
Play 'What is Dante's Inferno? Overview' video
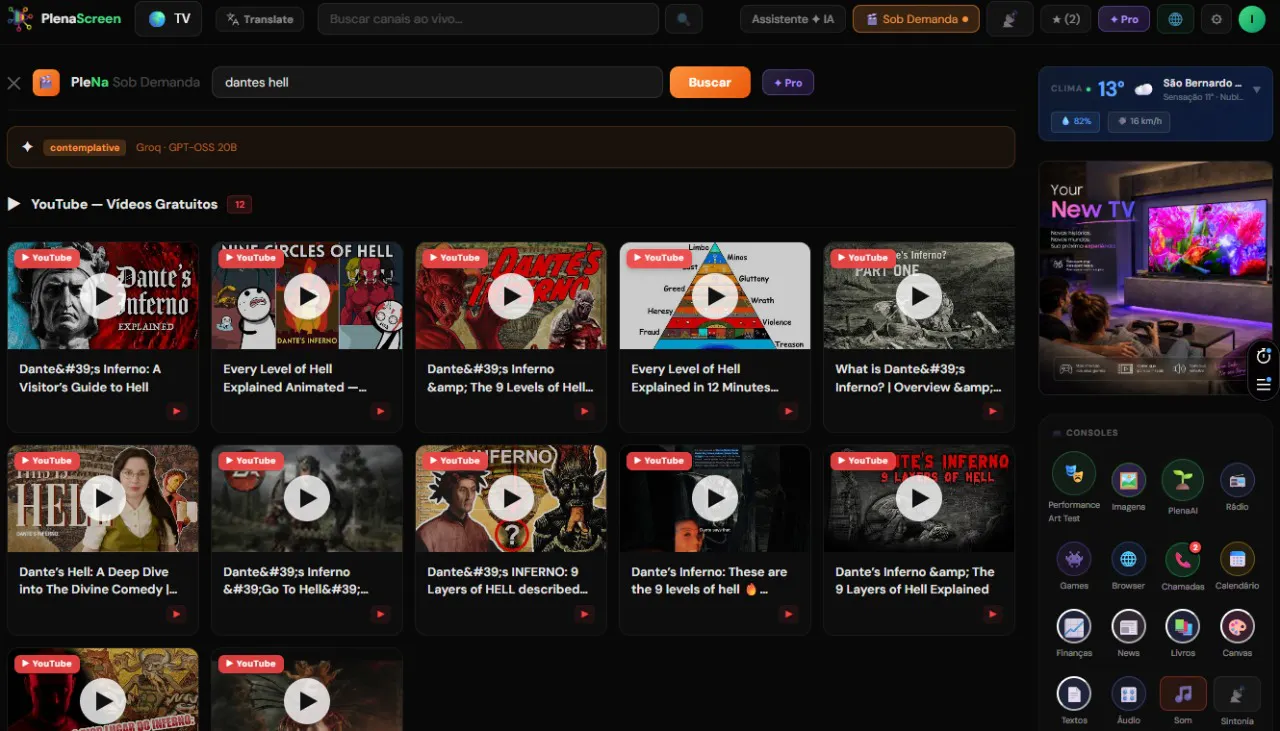[919, 296]
